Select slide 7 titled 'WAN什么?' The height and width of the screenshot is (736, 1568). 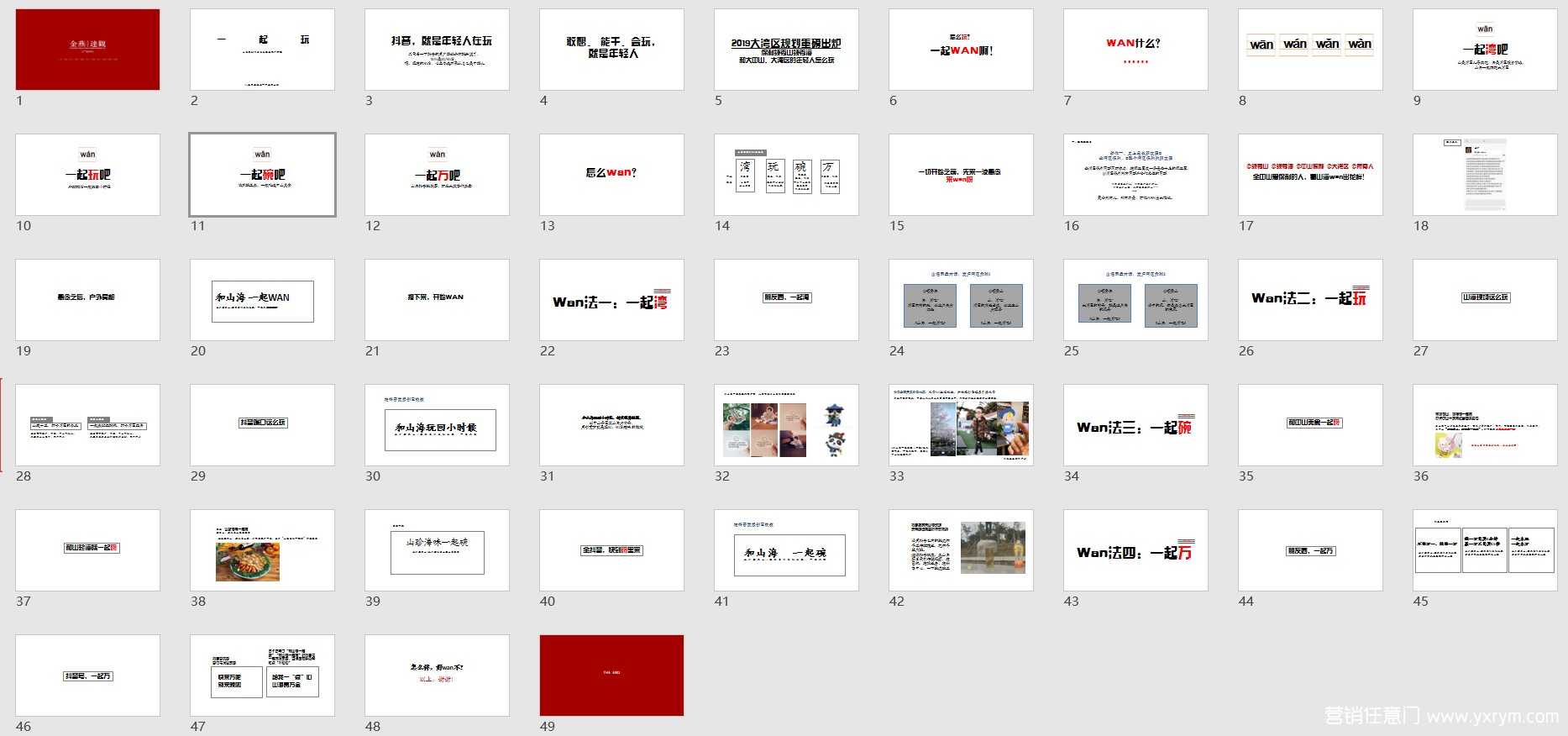(x=1135, y=50)
